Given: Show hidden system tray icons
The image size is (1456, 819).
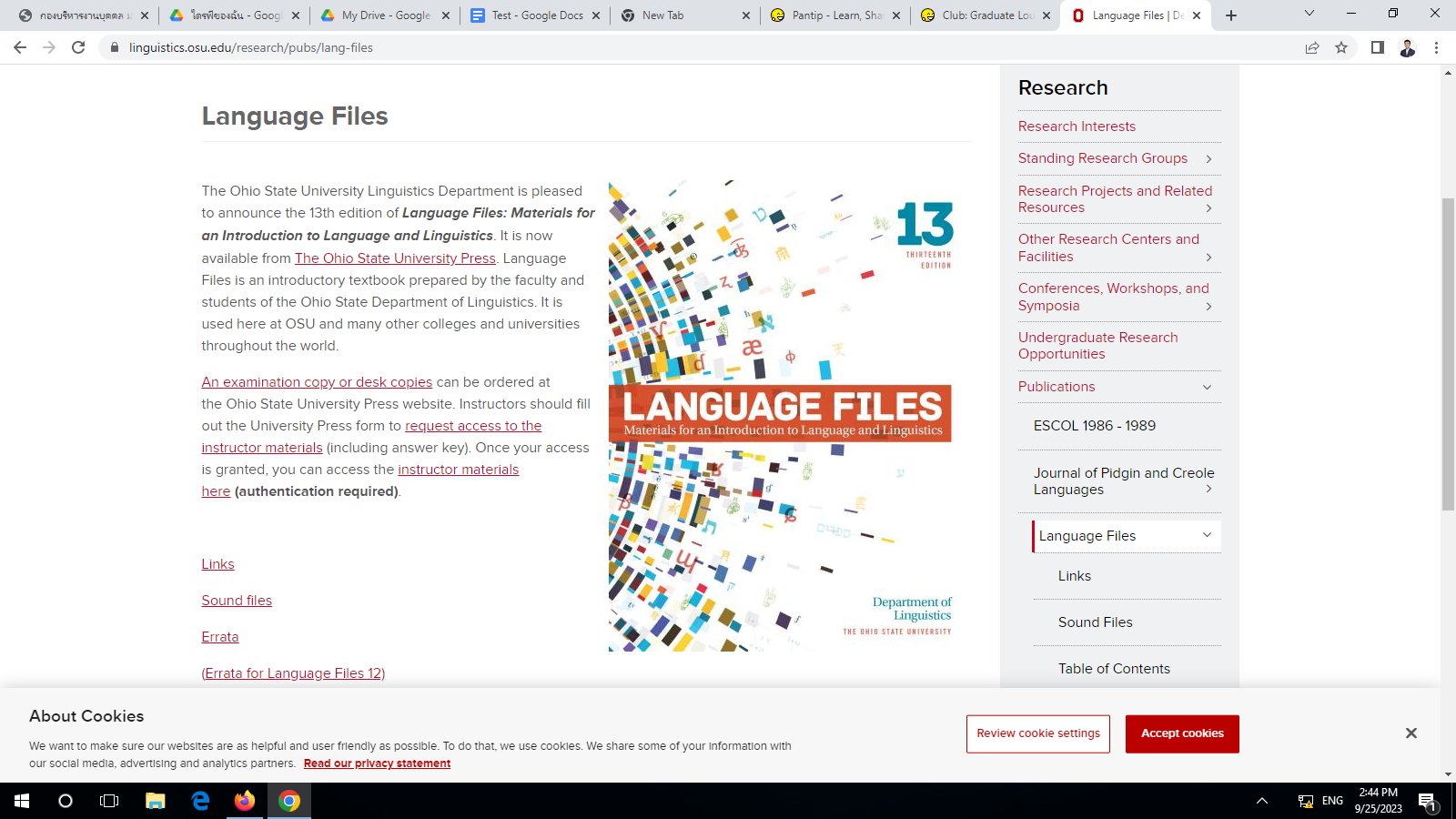Looking at the screenshot, I should coord(1262,801).
